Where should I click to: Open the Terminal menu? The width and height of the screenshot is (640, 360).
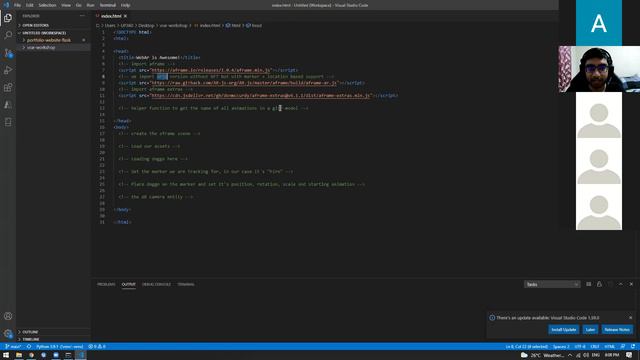[108, 5]
